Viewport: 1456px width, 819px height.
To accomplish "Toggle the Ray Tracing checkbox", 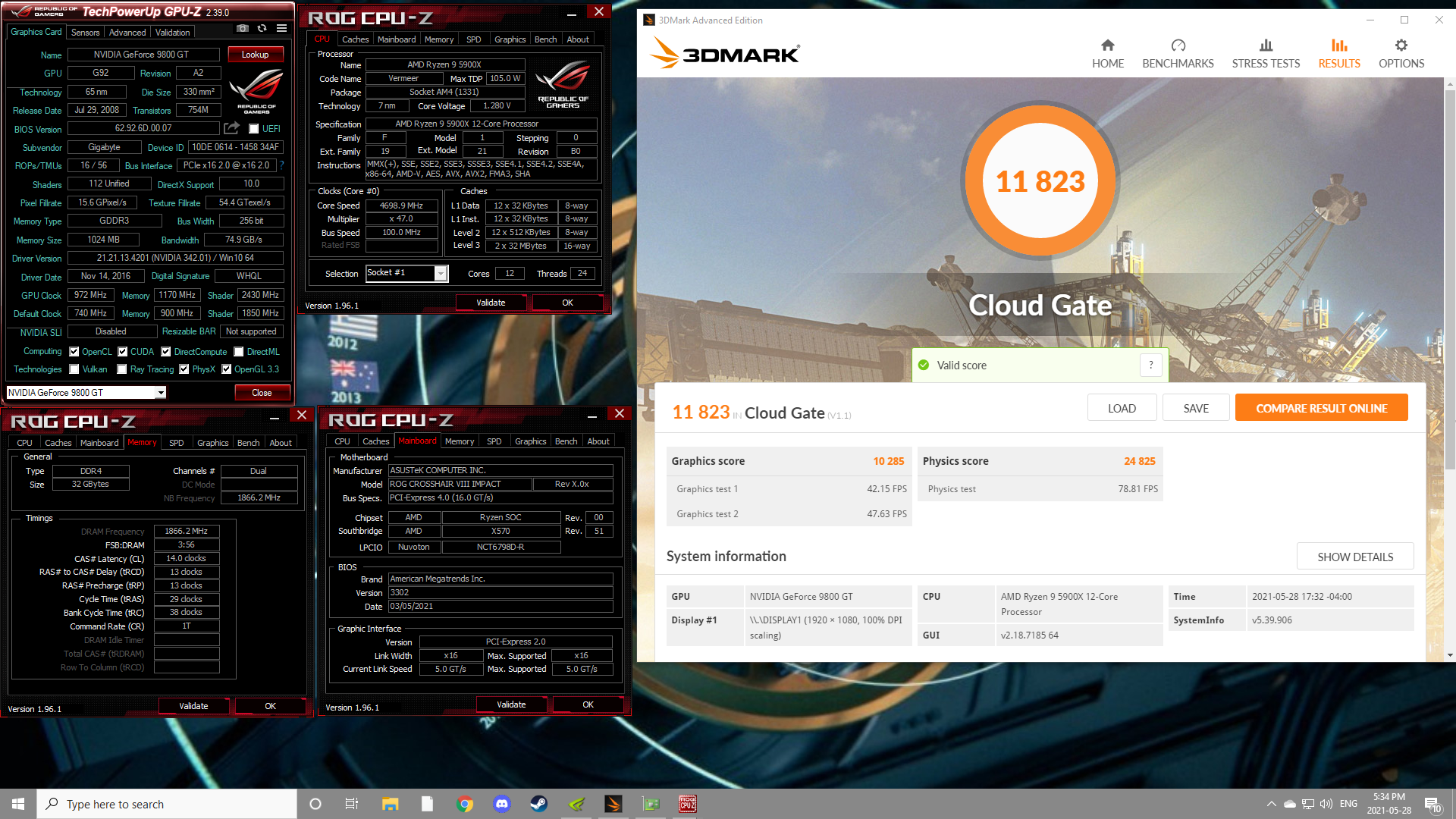I will click(x=122, y=369).
